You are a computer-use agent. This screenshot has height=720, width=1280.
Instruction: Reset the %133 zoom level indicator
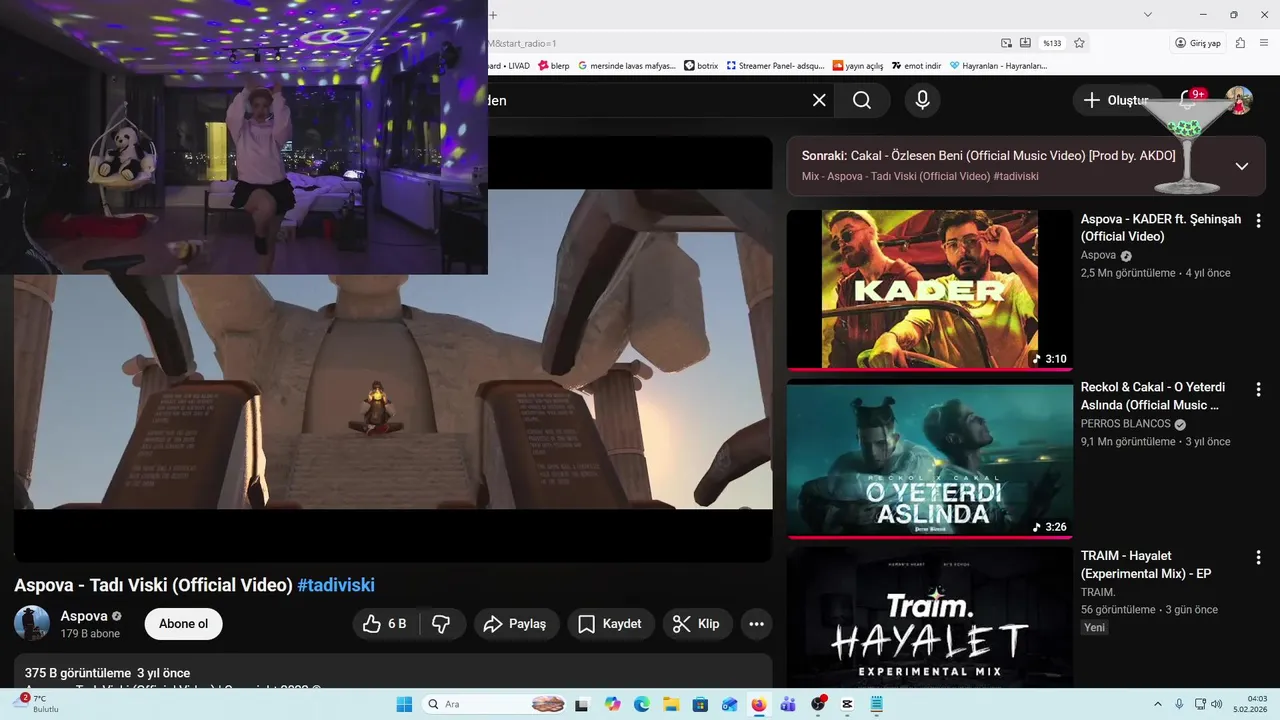[x=1052, y=43]
